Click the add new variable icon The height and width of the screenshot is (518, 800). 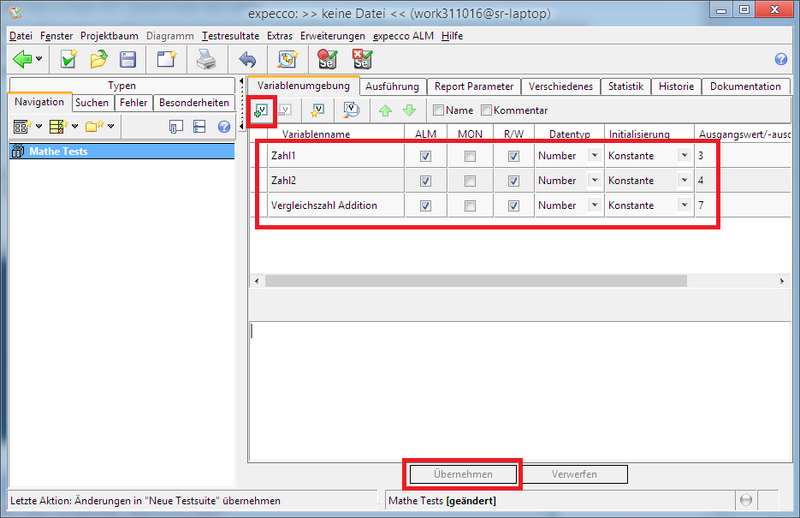pos(261,110)
